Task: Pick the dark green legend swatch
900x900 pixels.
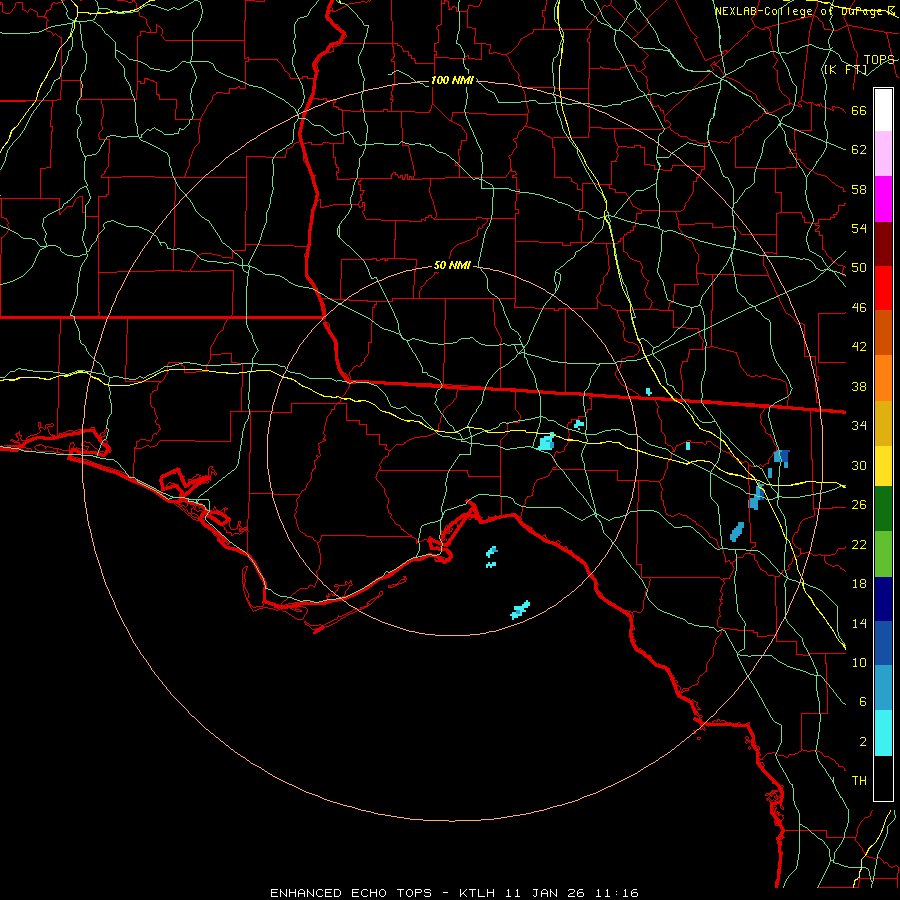Action: coord(883,509)
